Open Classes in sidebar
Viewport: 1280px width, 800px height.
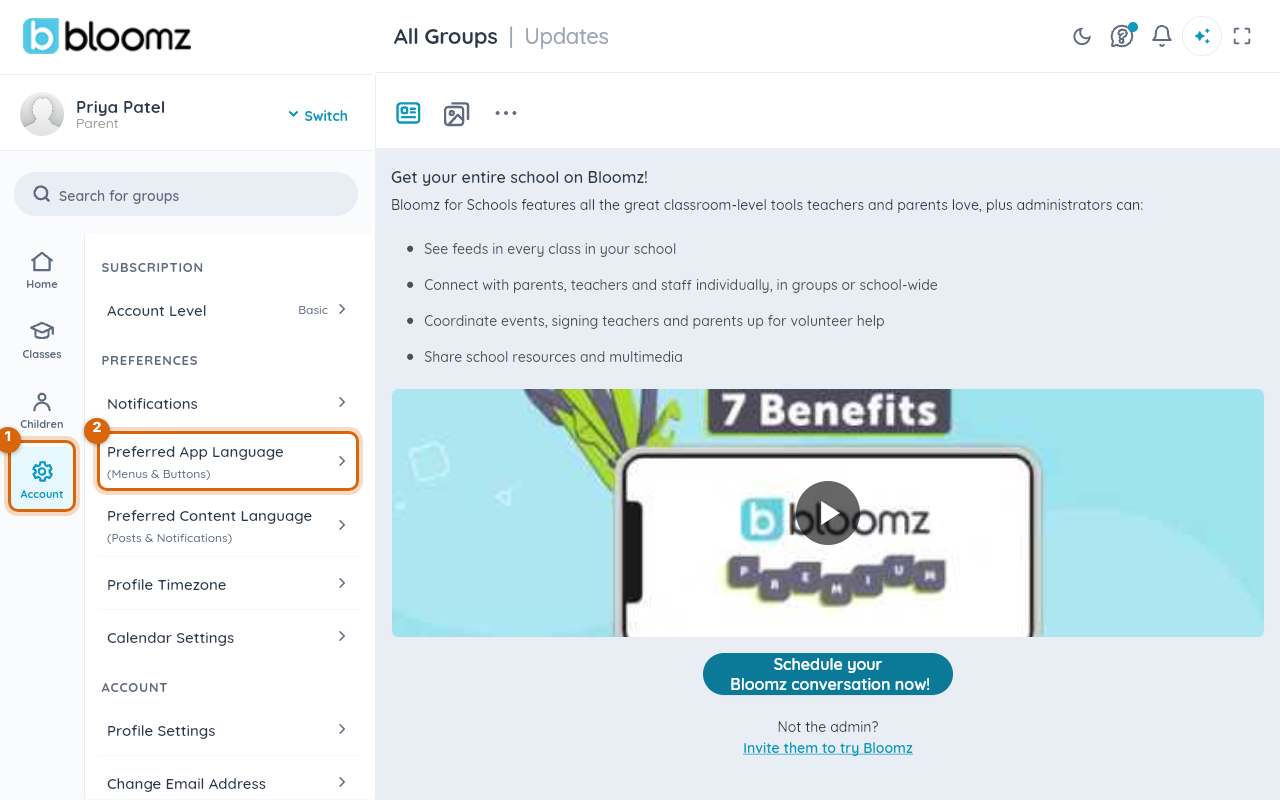click(42, 340)
